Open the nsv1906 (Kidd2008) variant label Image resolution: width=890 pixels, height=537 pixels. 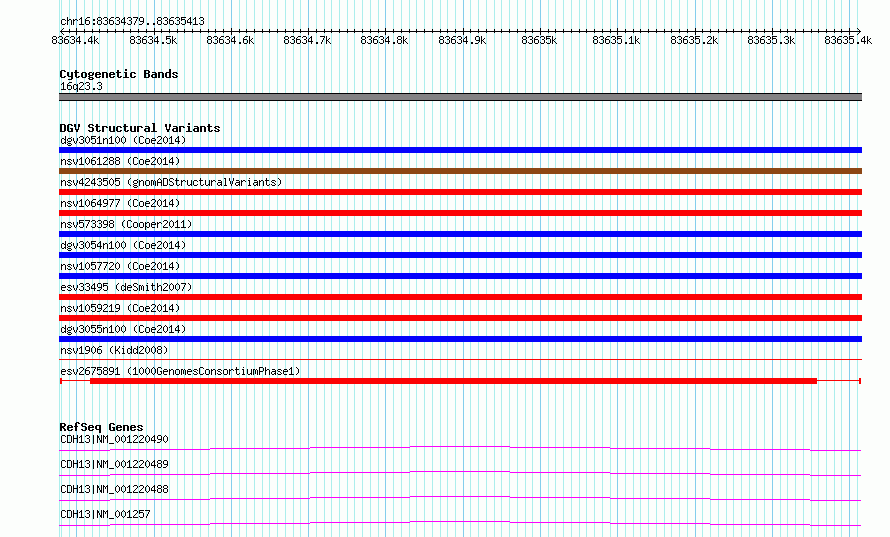point(114,350)
